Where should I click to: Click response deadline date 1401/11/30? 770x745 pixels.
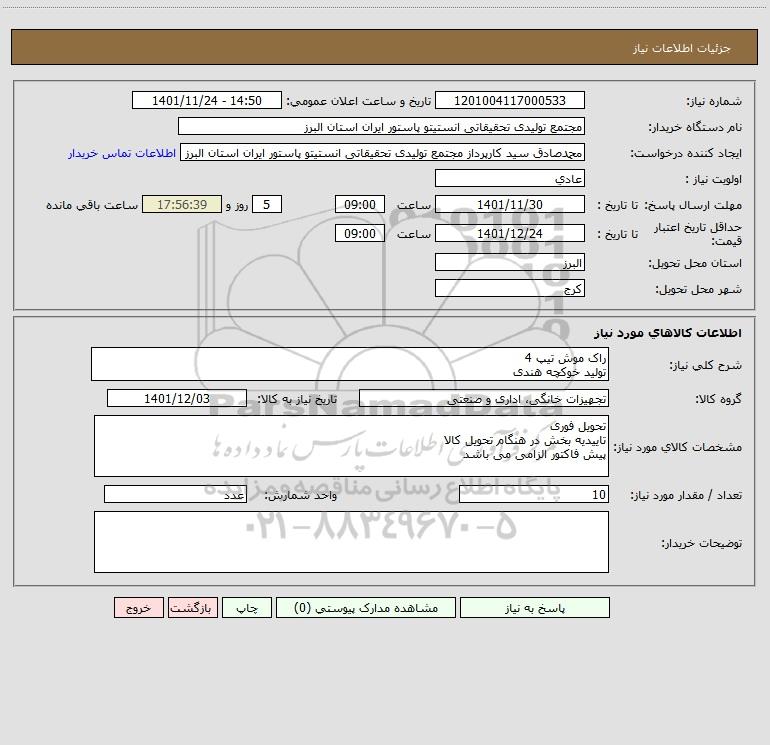coord(510,204)
